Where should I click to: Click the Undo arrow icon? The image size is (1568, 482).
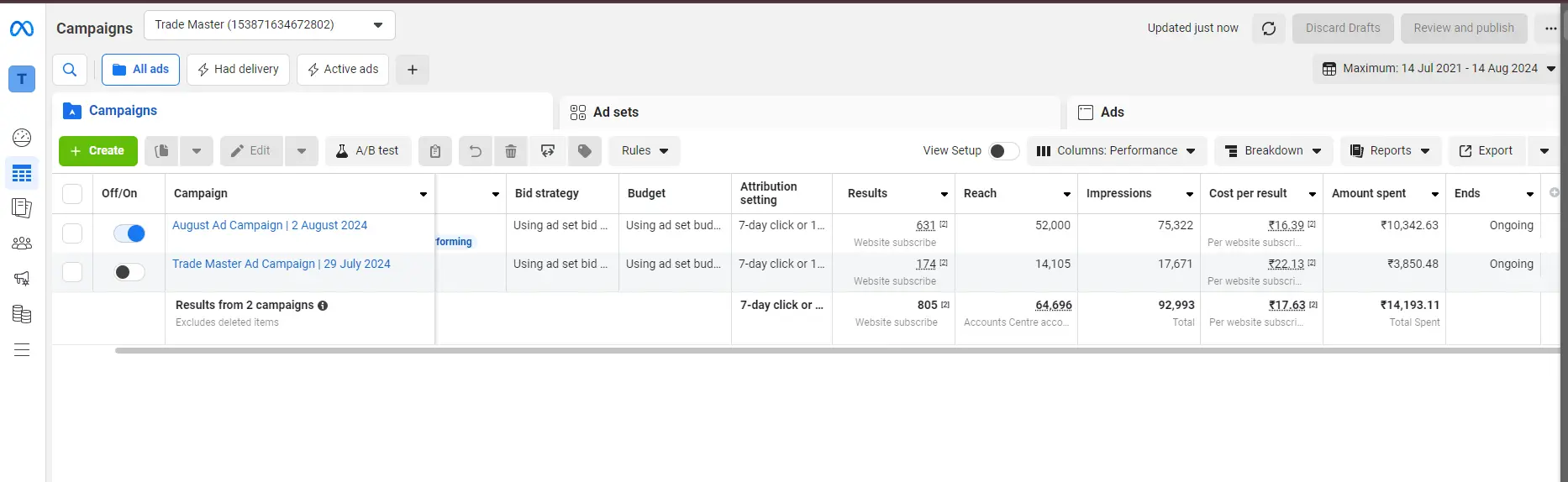(476, 151)
